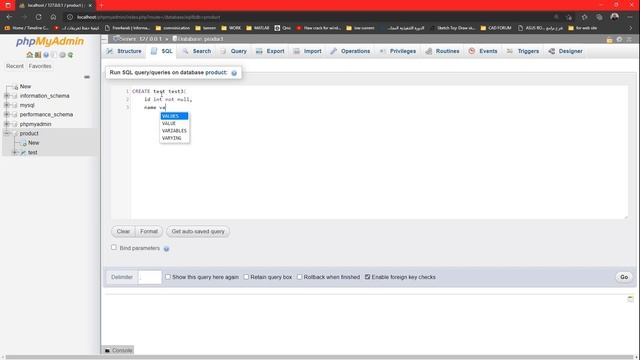
Task: Click help icon next to Run SQL query title
Action: (234, 73)
